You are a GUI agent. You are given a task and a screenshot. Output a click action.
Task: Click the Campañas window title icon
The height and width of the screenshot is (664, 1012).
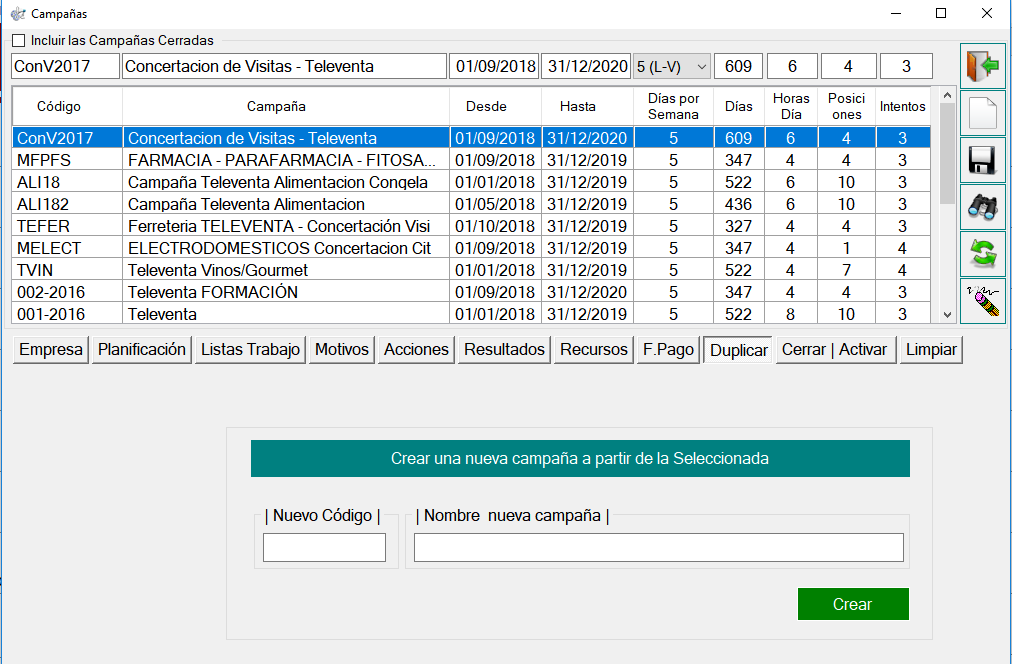pos(18,14)
